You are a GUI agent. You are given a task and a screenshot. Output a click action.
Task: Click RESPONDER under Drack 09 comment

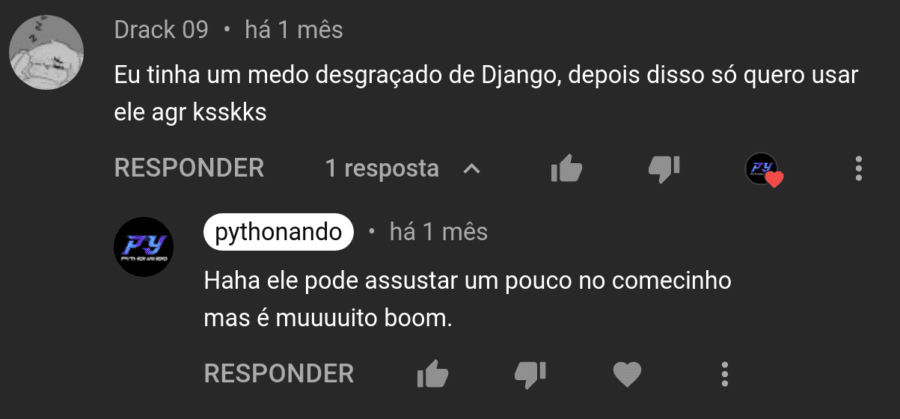click(189, 168)
